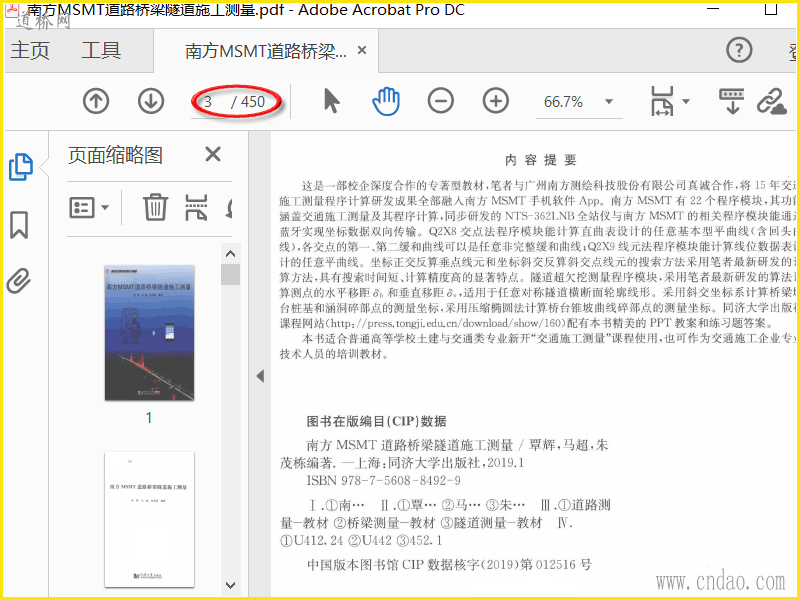Select the 南方MSMT道路桥梁 document tab
This screenshot has width=800, height=600.
click(265, 51)
